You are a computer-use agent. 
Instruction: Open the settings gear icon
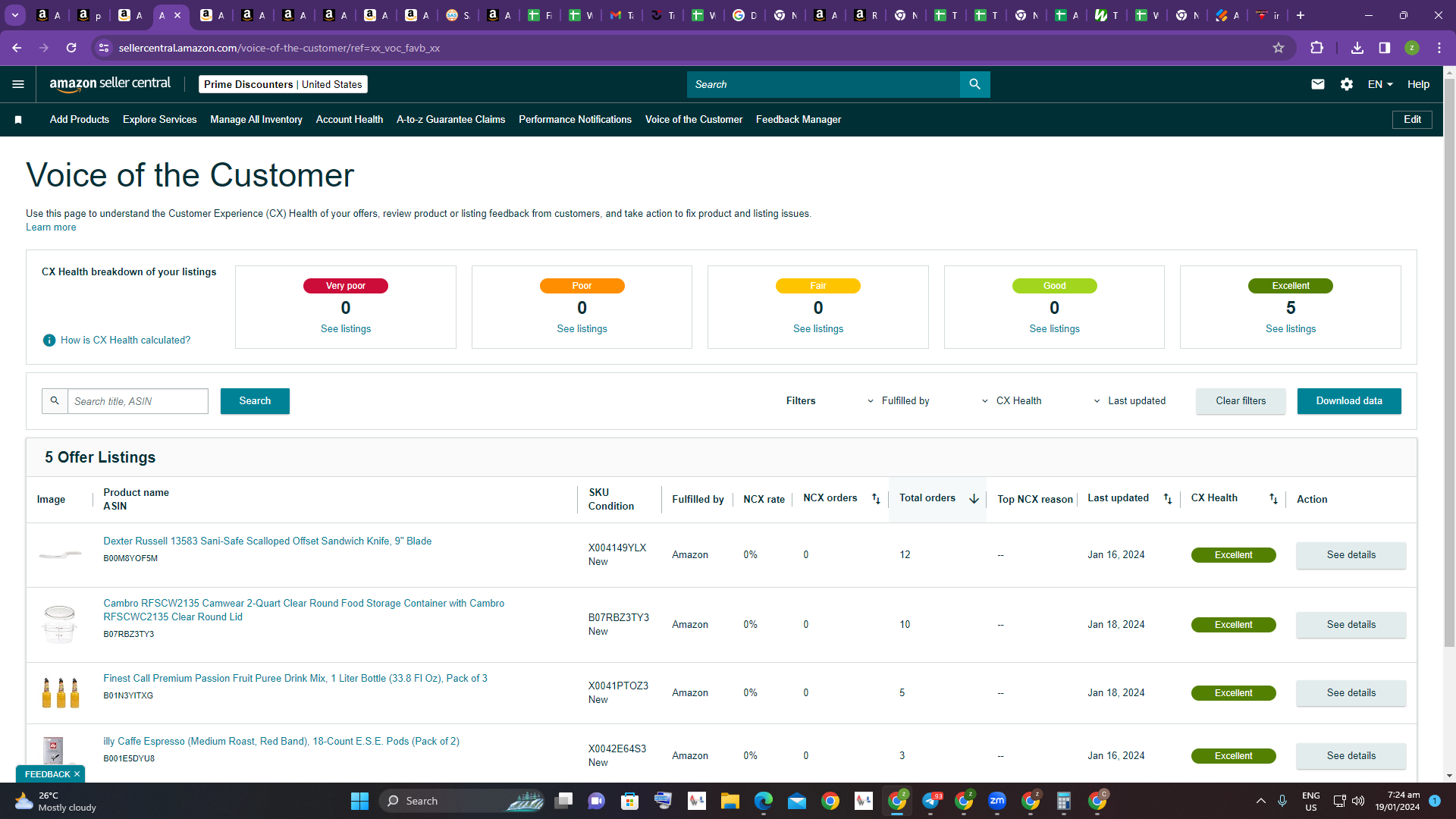1347,84
